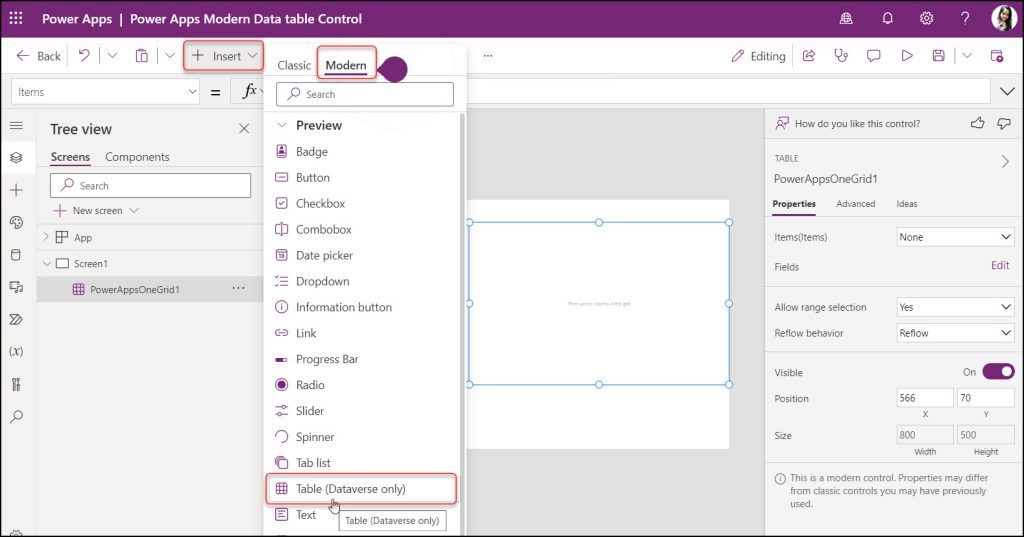
Task: Open Allow range selection dropdown
Action: 955,307
